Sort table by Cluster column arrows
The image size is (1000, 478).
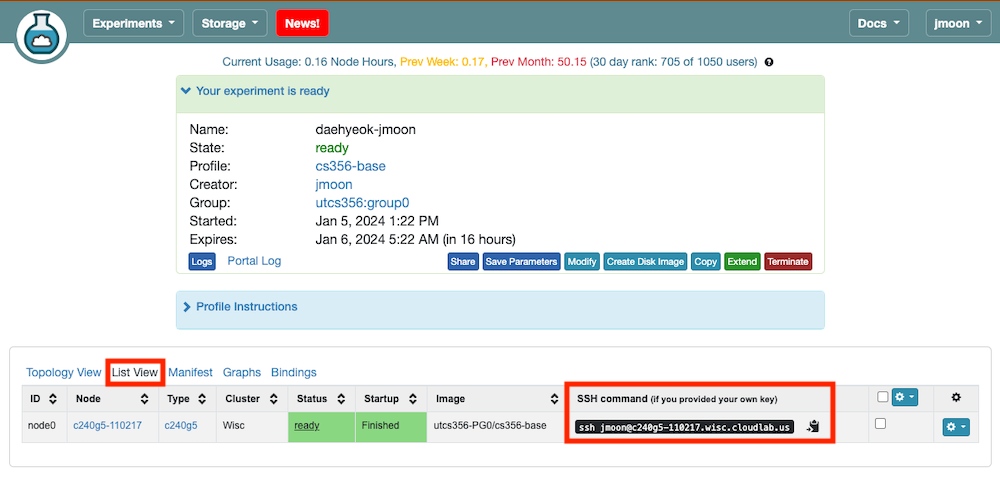(x=273, y=399)
